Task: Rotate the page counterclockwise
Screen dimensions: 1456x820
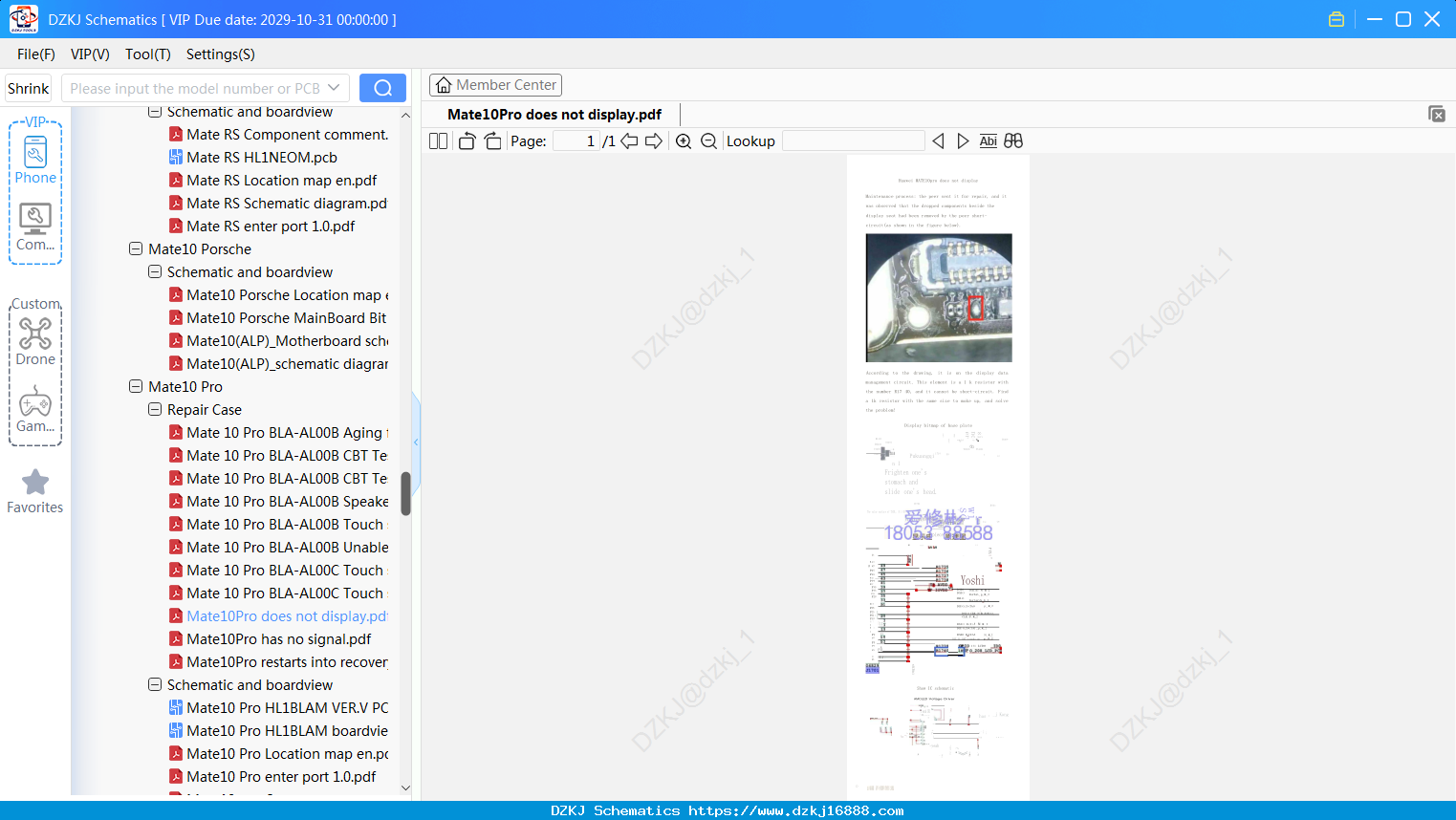Action: 467,141
